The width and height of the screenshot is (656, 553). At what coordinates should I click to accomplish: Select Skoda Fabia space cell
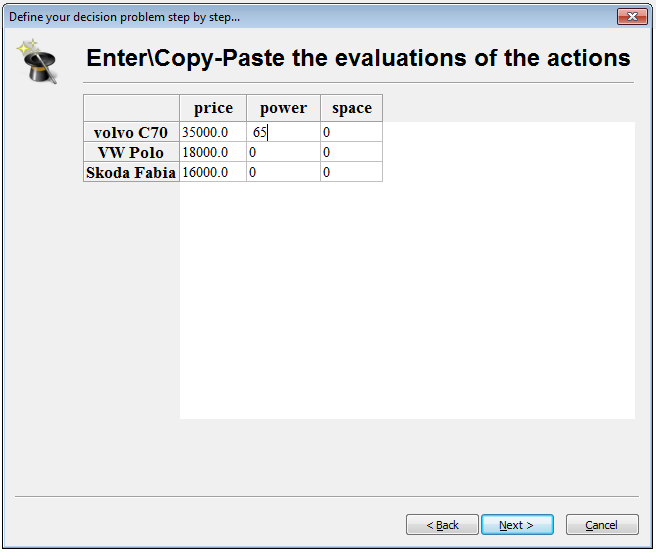(351, 172)
